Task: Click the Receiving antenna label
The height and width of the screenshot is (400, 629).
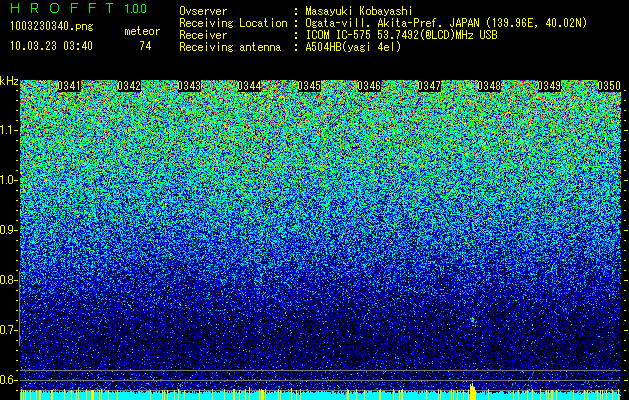Action: (x=230, y=47)
